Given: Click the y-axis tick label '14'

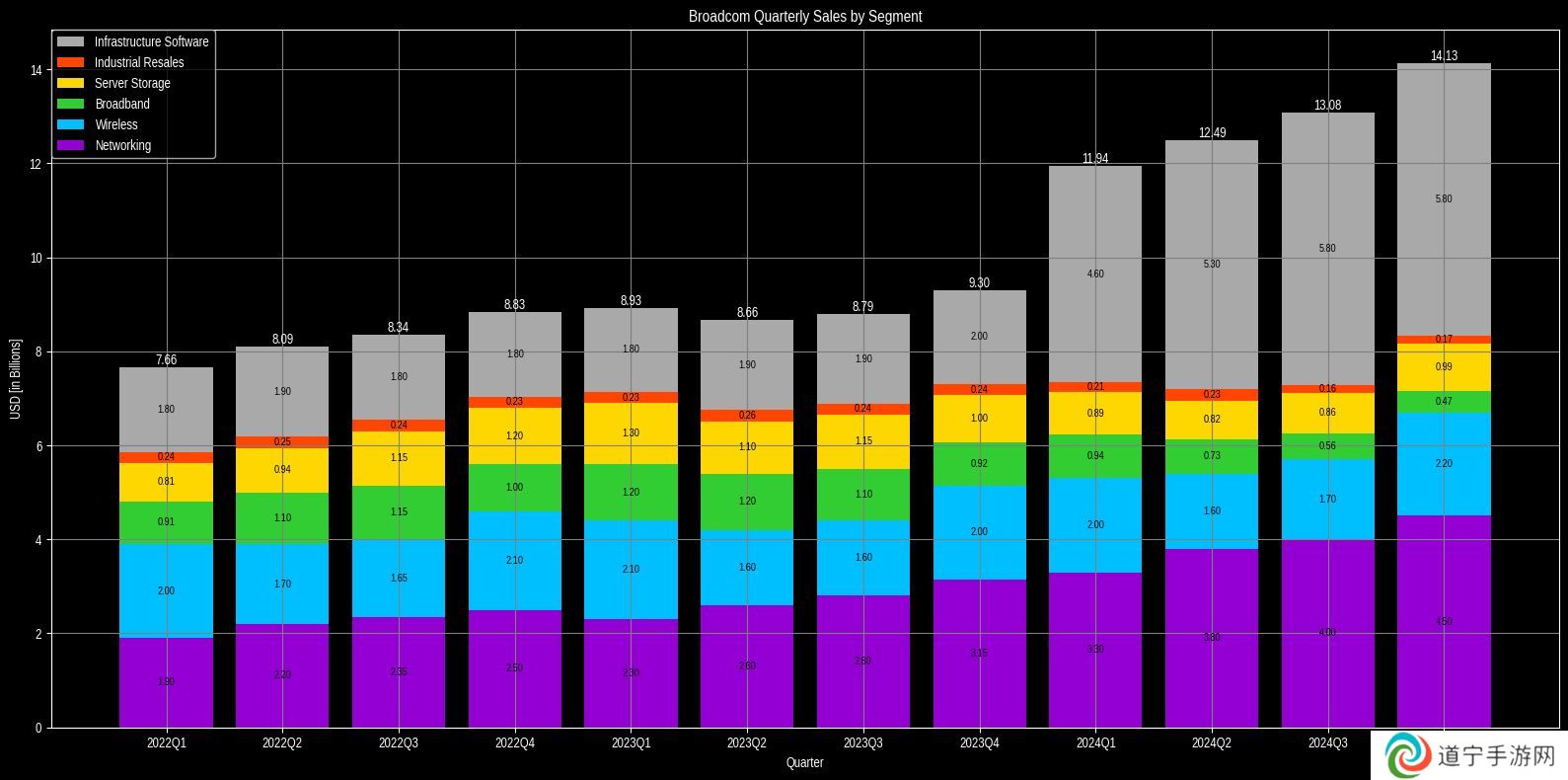Looking at the screenshot, I should [36, 70].
